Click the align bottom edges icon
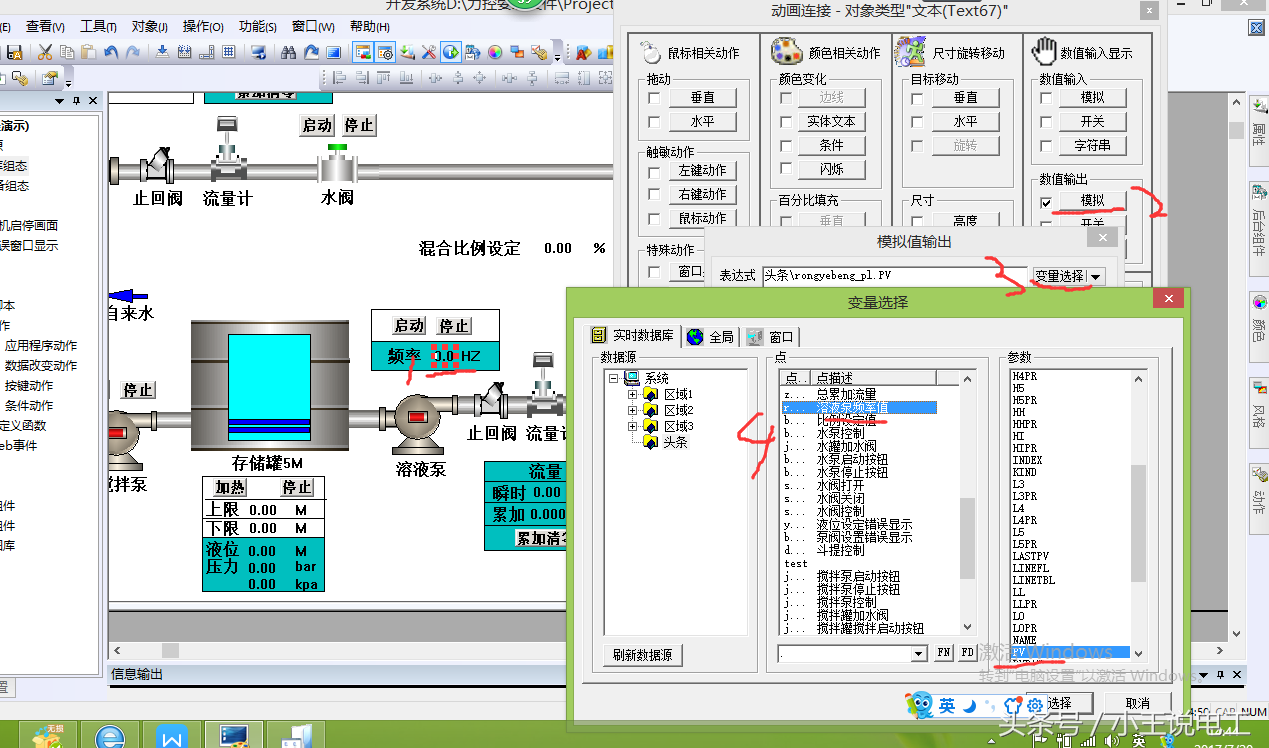Image resolution: width=1269 pixels, height=748 pixels. tap(407, 77)
